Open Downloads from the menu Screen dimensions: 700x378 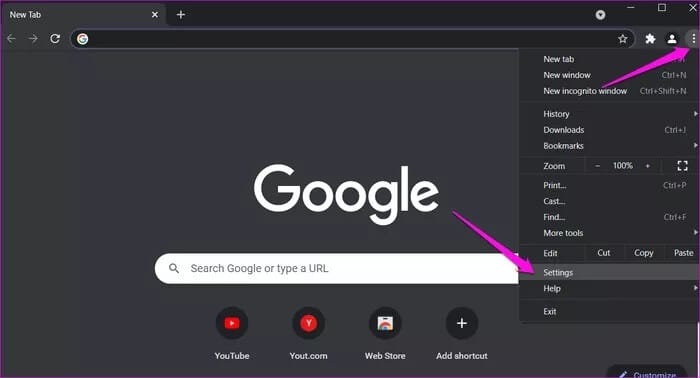(x=609, y=130)
